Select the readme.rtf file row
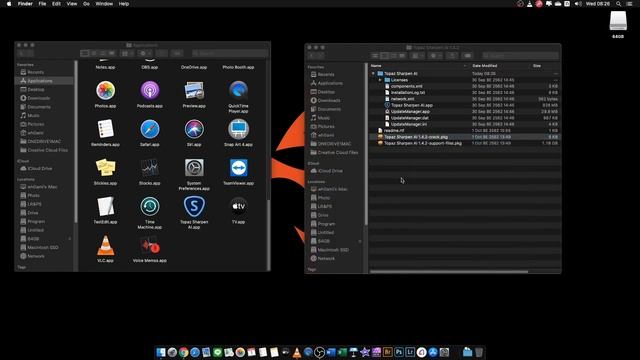 464,131
